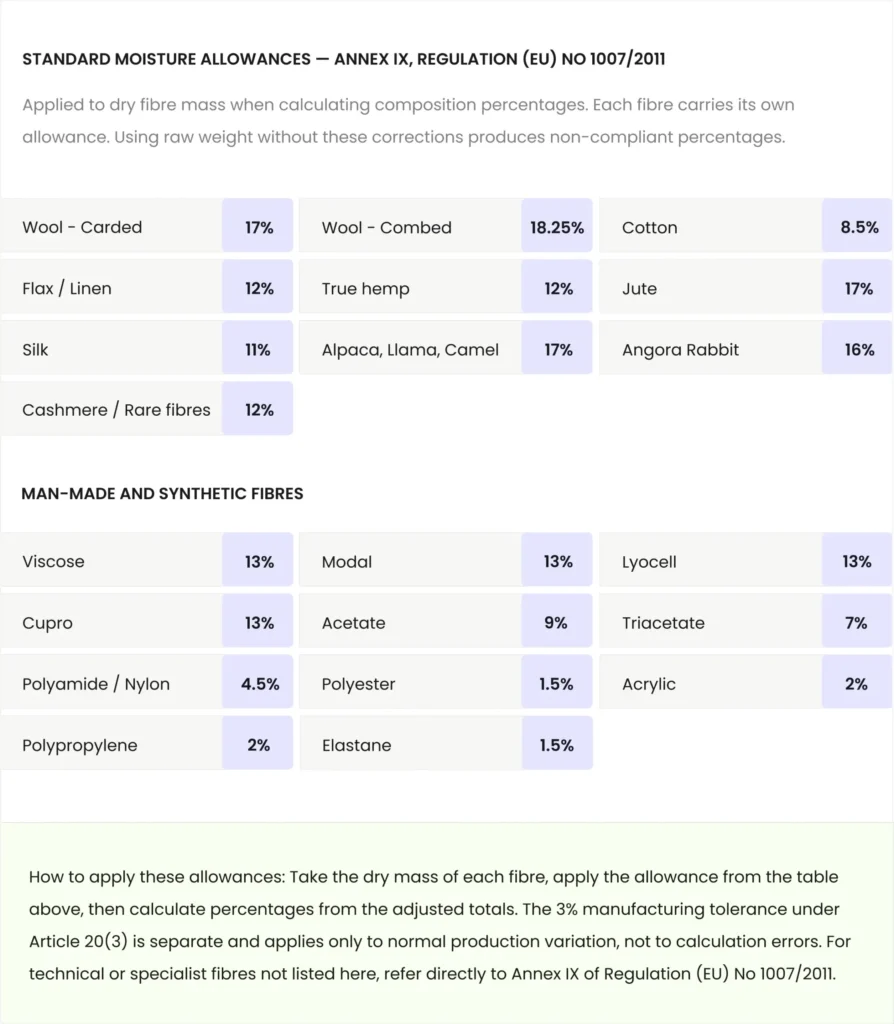Select the Acetate 9% allowance badge
Screen dimensions: 894x1024
pos(556,621)
